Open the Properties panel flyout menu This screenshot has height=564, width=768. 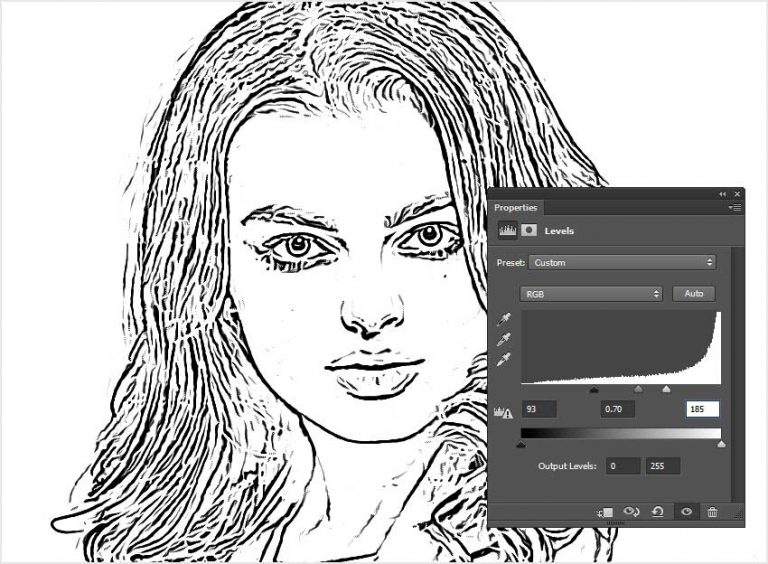(x=735, y=208)
